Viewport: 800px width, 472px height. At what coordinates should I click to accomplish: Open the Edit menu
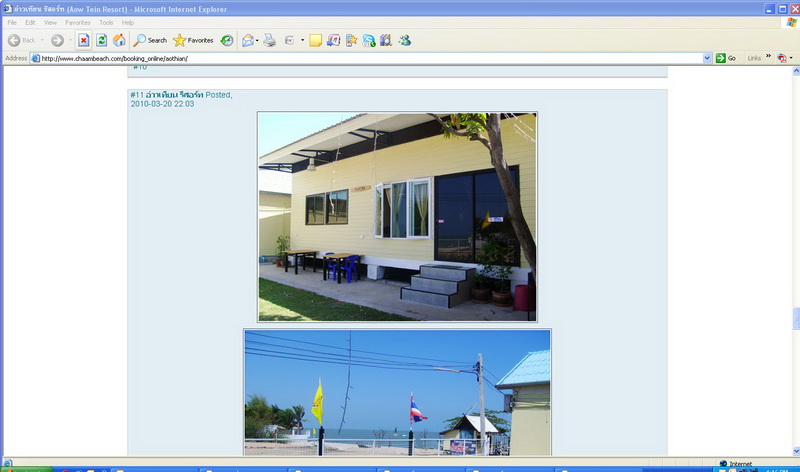coord(30,22)
